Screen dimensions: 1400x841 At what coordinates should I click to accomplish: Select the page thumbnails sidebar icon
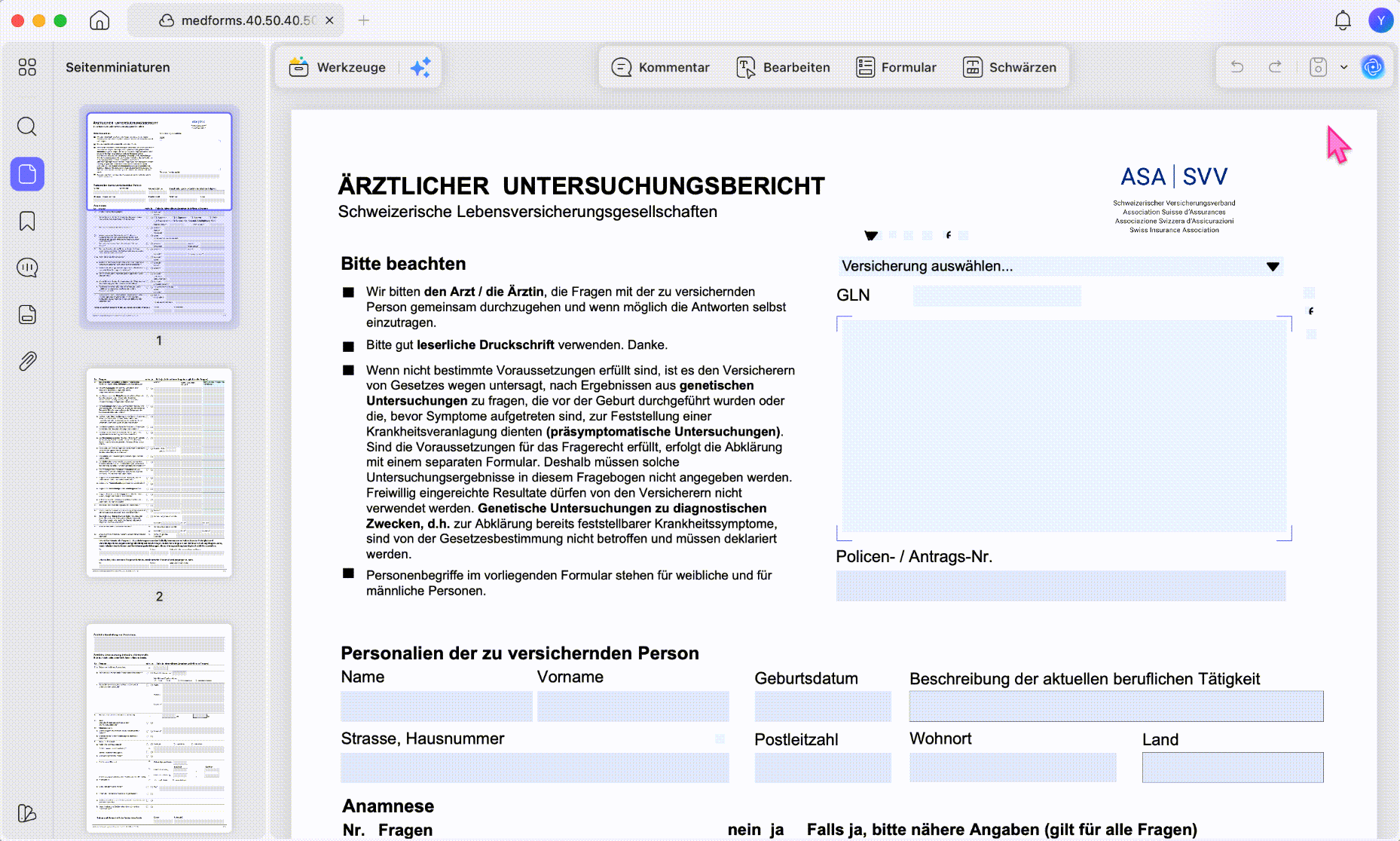click(27, 174)
